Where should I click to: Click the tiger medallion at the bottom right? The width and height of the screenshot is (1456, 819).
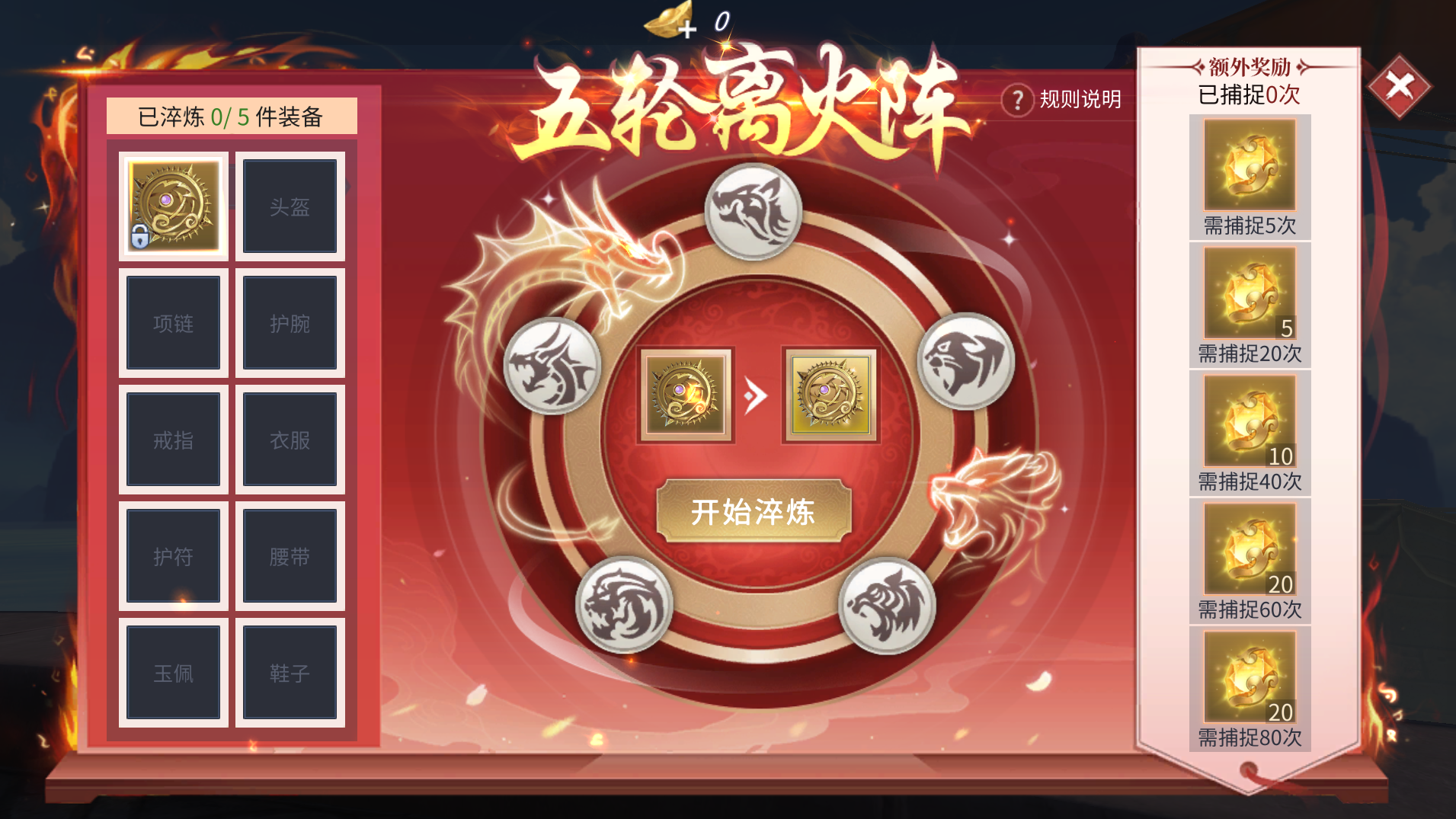[x=887, y=606]
